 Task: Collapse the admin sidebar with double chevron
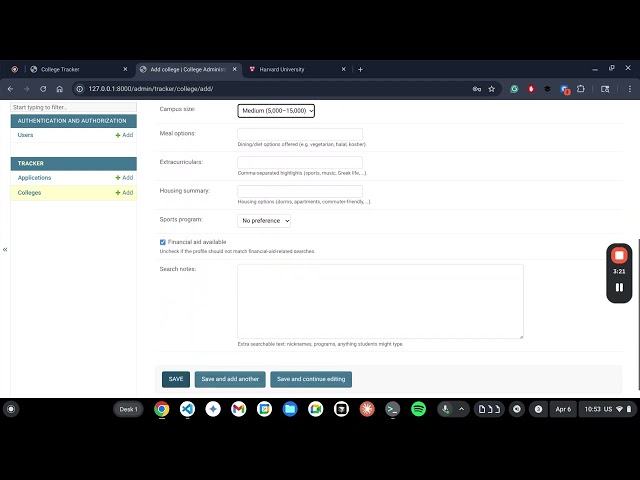(5, 249)
